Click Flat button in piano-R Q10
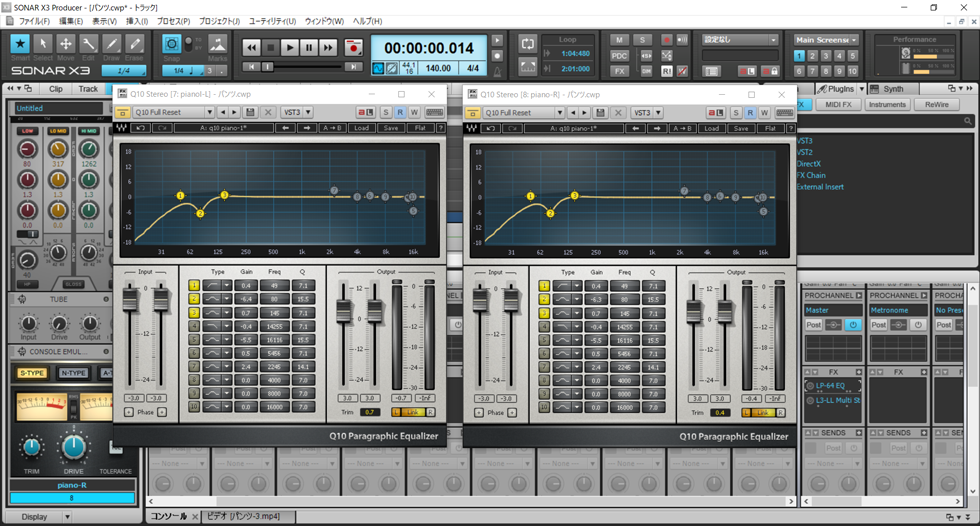Screen dimensions: 980x526 770,128
